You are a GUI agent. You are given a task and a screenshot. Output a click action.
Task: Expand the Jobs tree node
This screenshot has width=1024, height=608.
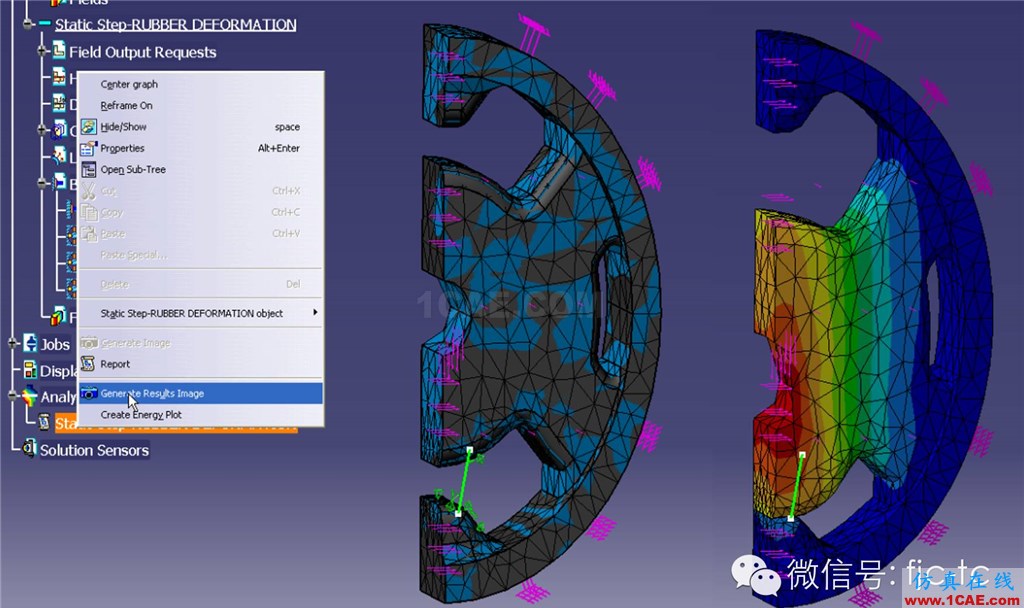[13, 344]
